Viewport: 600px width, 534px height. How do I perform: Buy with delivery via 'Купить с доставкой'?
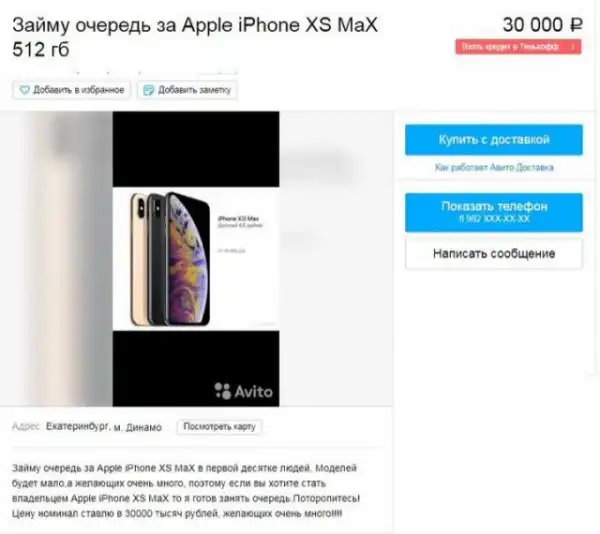click(494, 140)
